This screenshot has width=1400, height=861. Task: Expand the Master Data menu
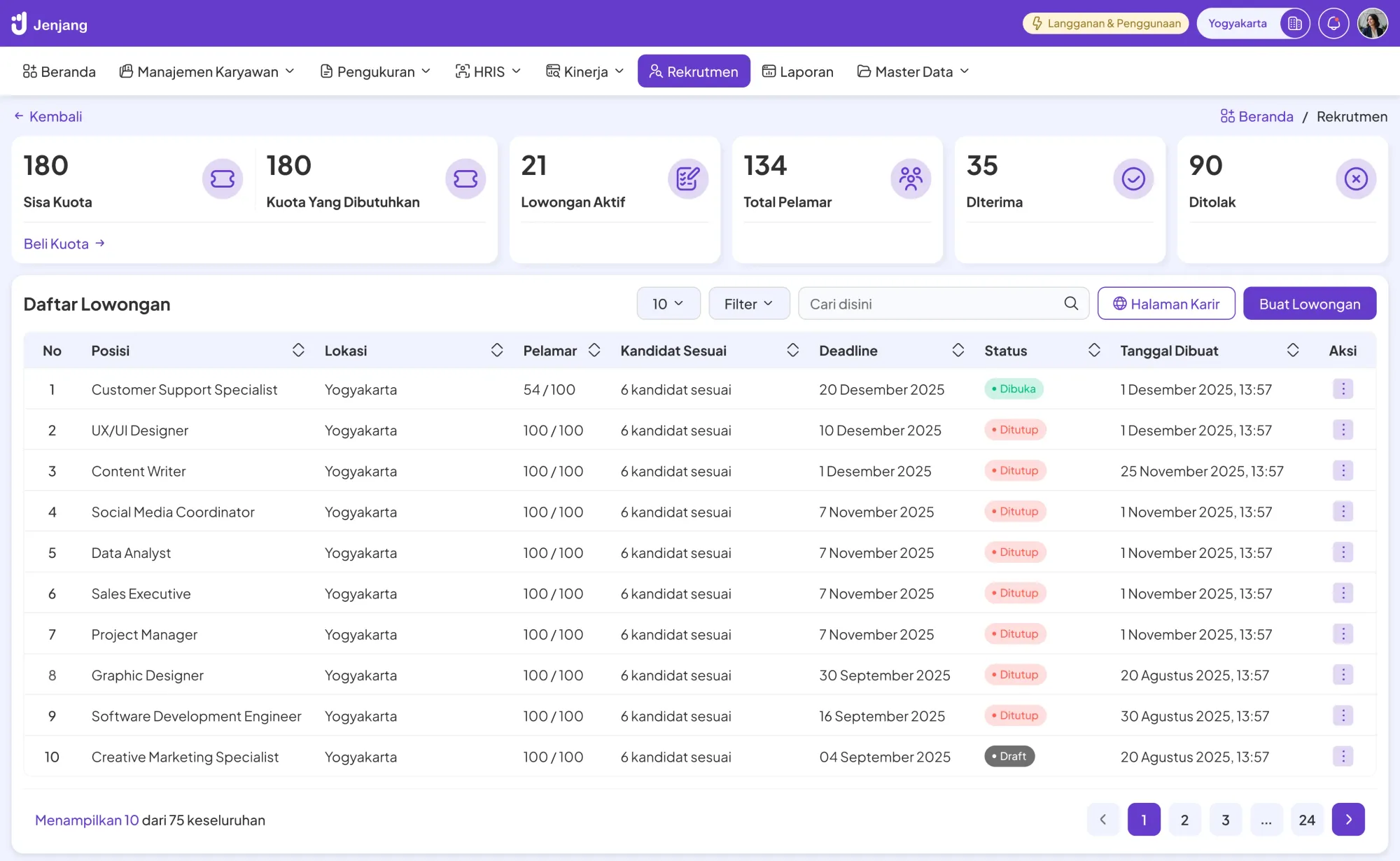tap(913, 71)
